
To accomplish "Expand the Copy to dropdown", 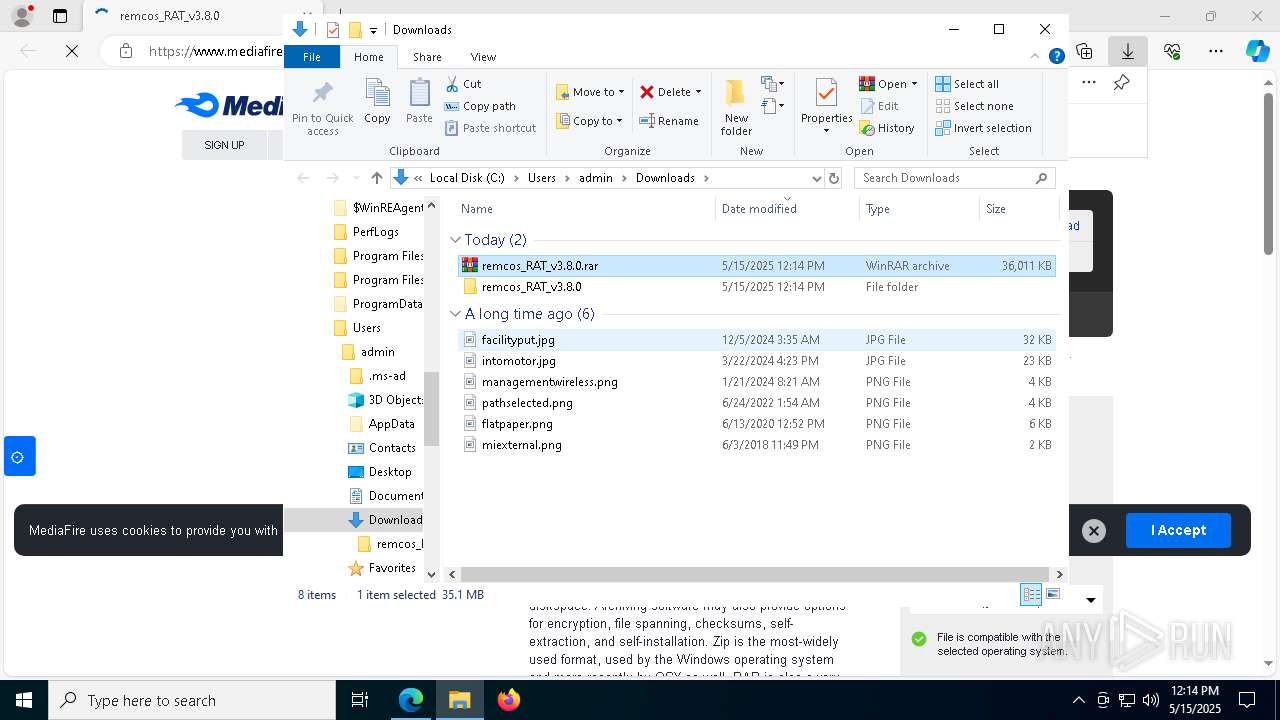I will pyautogui.click(x=619, y=121).
